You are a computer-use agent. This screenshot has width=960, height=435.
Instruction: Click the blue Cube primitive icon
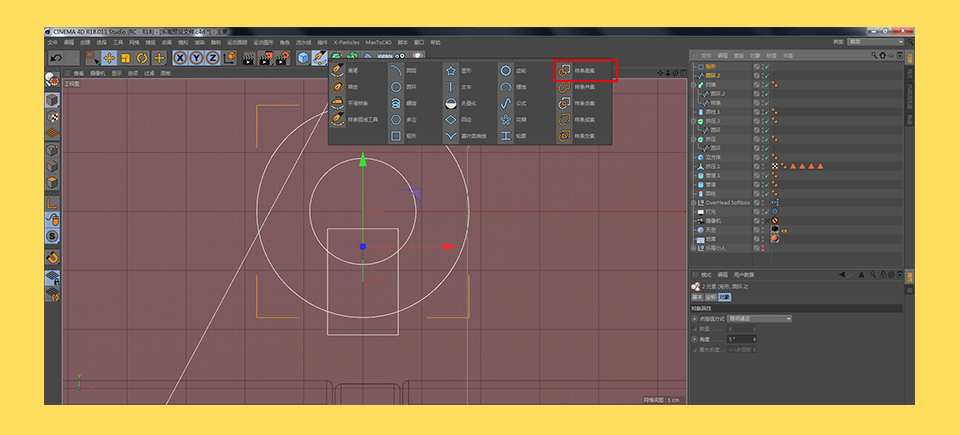click(303, 58)
